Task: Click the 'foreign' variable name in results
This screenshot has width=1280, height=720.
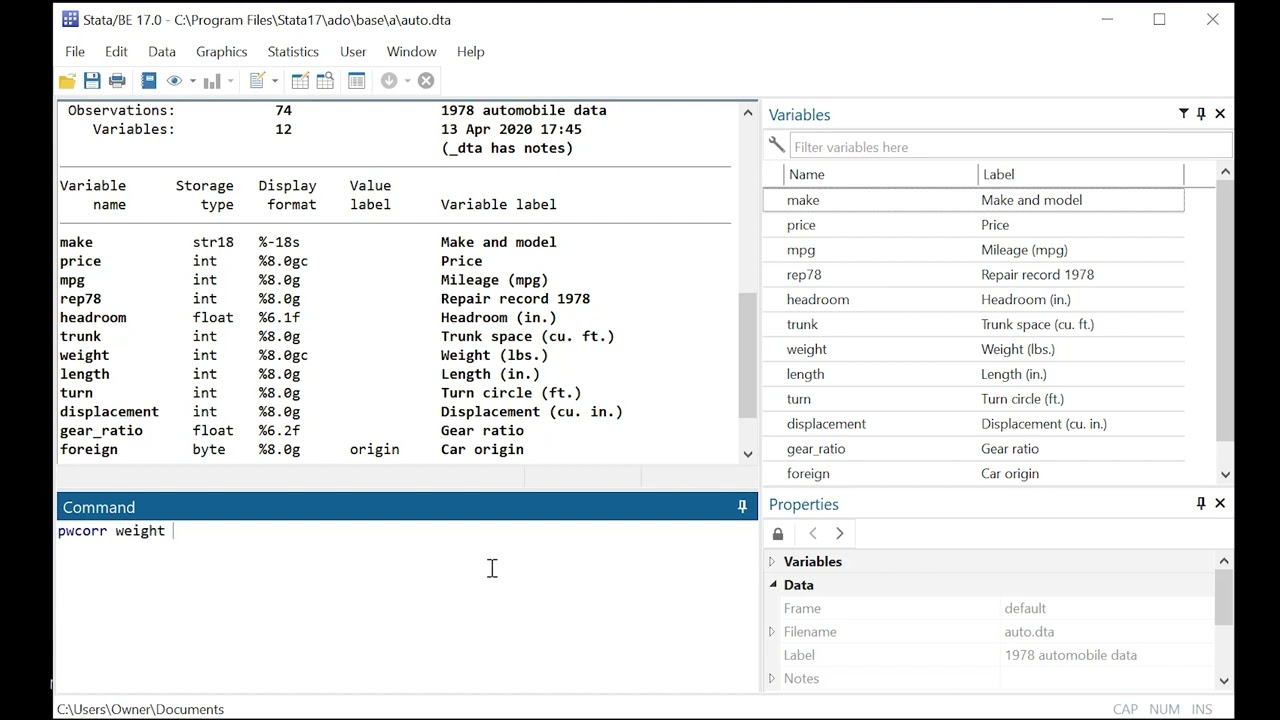Action: pos(89,450)
